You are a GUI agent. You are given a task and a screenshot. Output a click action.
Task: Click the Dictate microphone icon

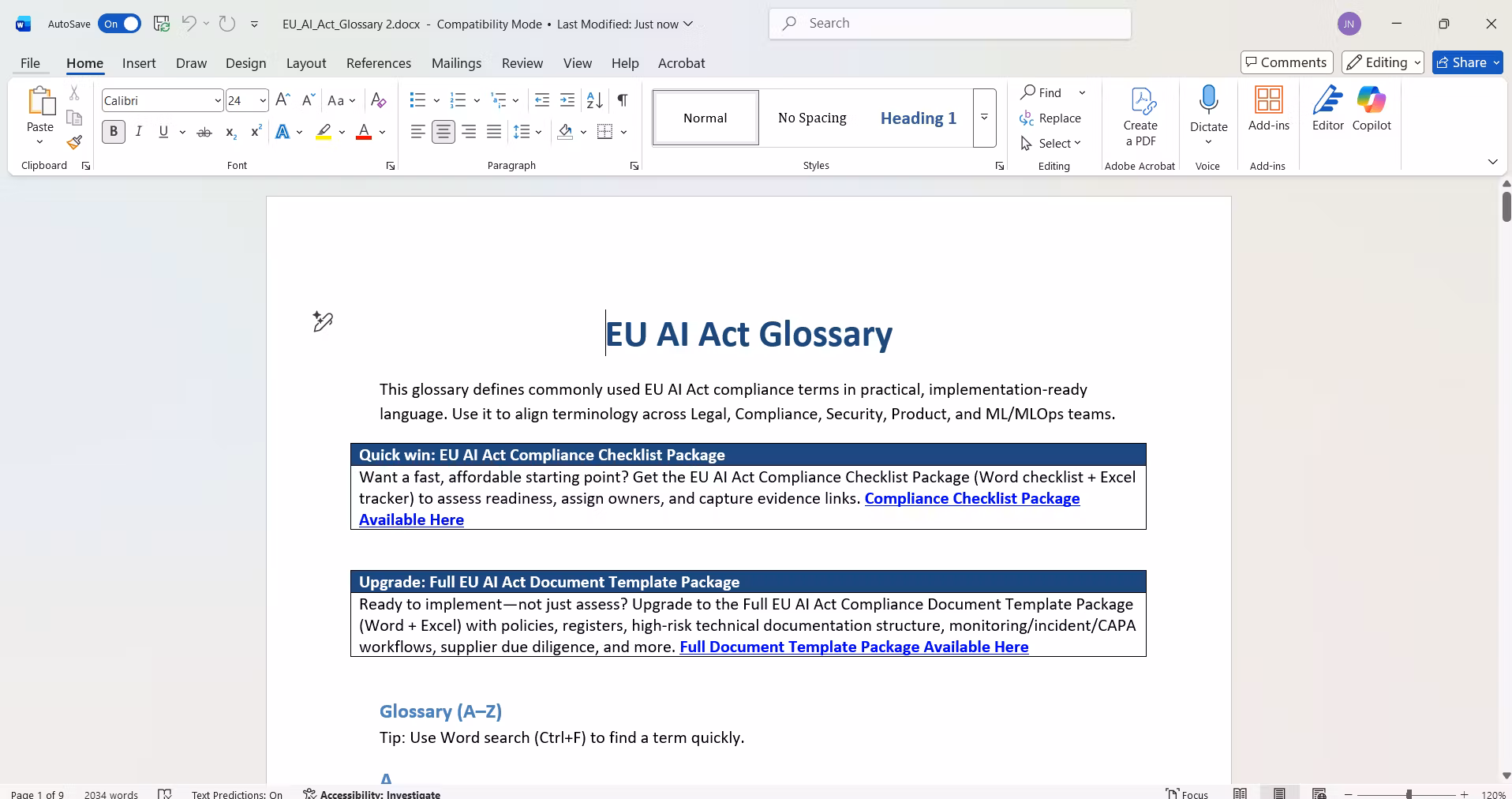[x=1208, y=102]
